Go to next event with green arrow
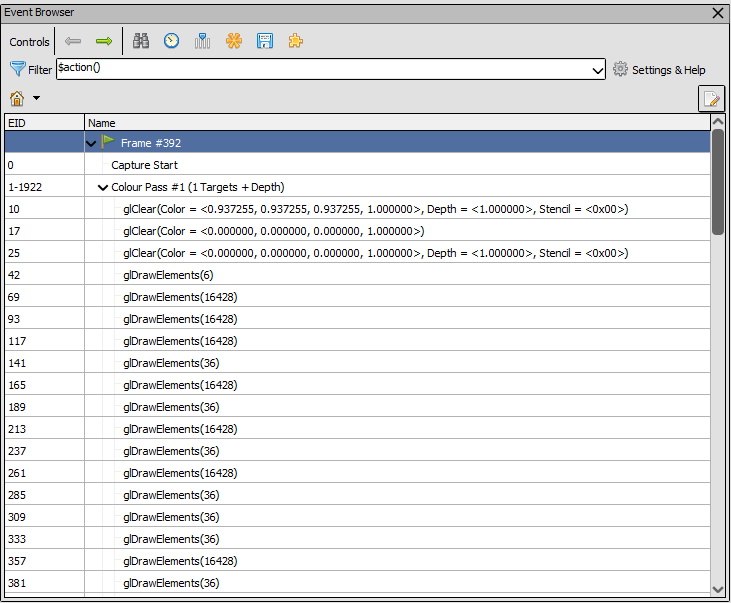This screenshot has height=603, width=731. [x=103, y=42]
